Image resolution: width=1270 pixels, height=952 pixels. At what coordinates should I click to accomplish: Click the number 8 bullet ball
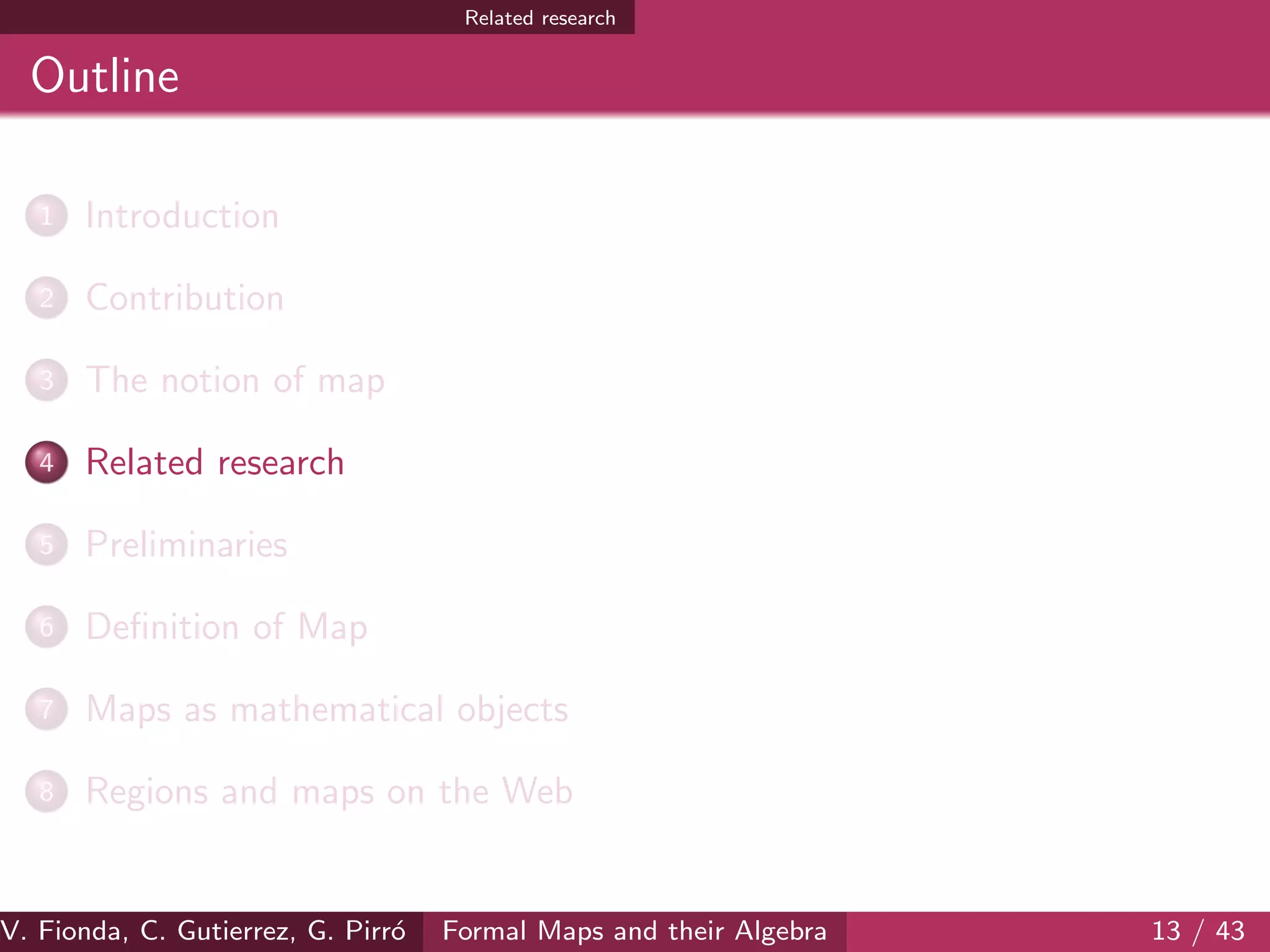pyautogui.click(x=47, y=791)
